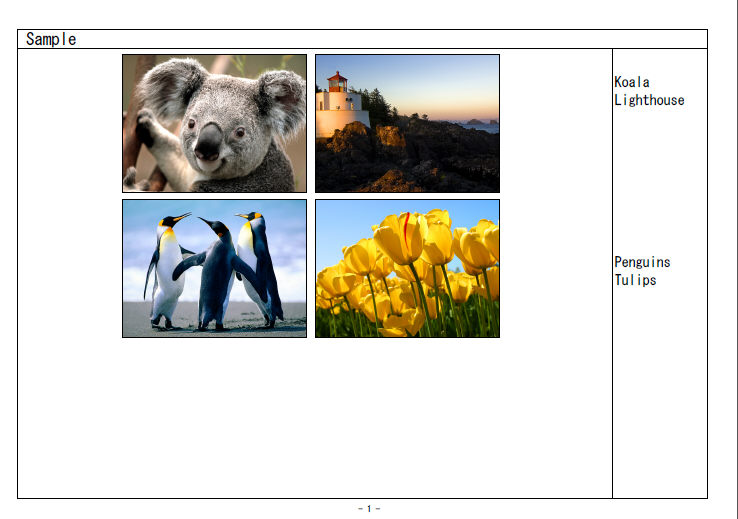
Task: Click the page number "- 1 -" footer
Action: click(x=369, y=509)
